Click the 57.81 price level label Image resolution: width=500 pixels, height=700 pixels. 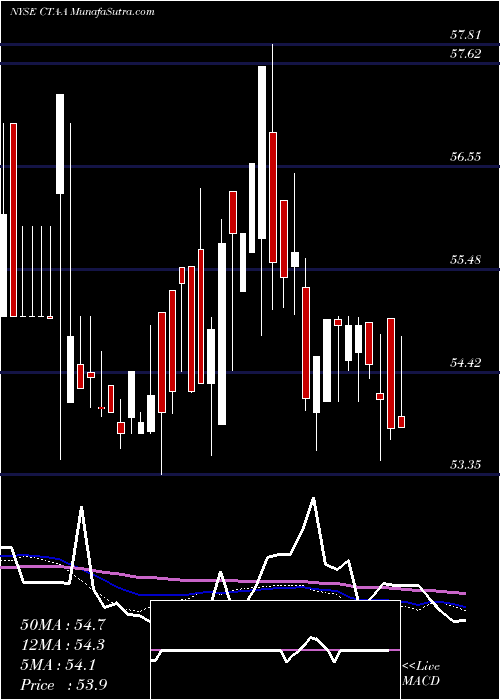point(466,34)
